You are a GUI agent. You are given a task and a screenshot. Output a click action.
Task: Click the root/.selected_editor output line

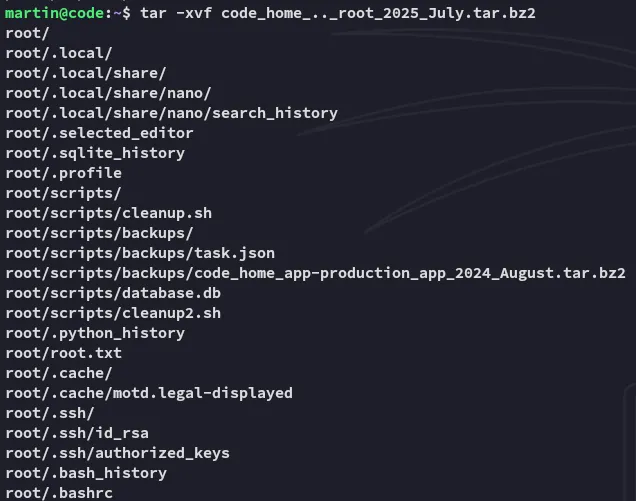coord(99,133)
